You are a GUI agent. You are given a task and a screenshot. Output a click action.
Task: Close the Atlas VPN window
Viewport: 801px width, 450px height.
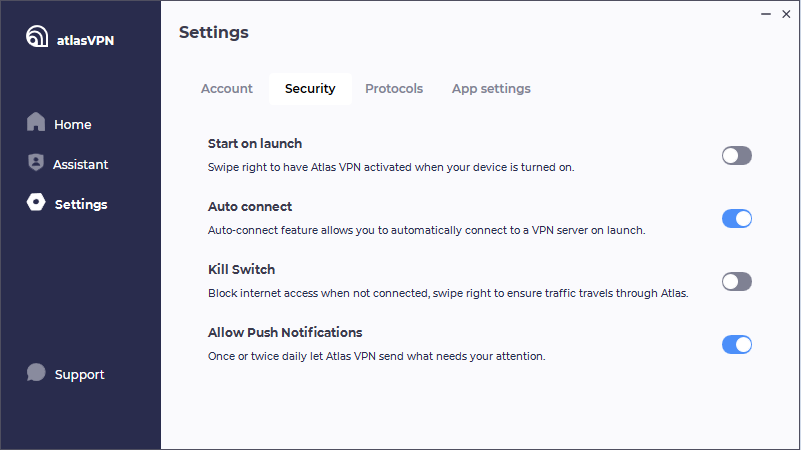click(786, 14)
